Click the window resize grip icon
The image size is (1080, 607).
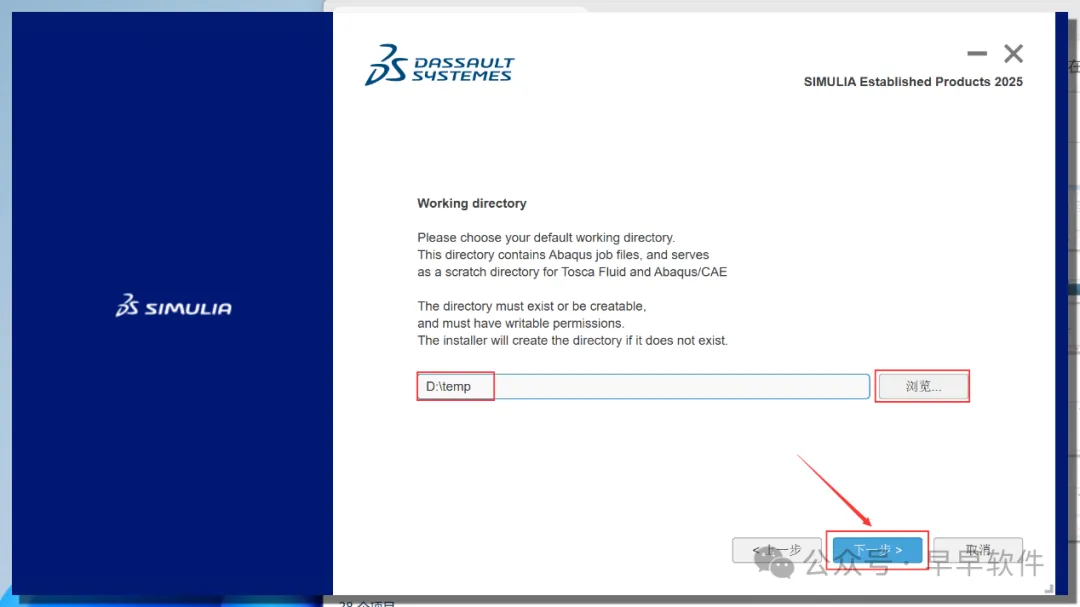[x=1049, y=588]
